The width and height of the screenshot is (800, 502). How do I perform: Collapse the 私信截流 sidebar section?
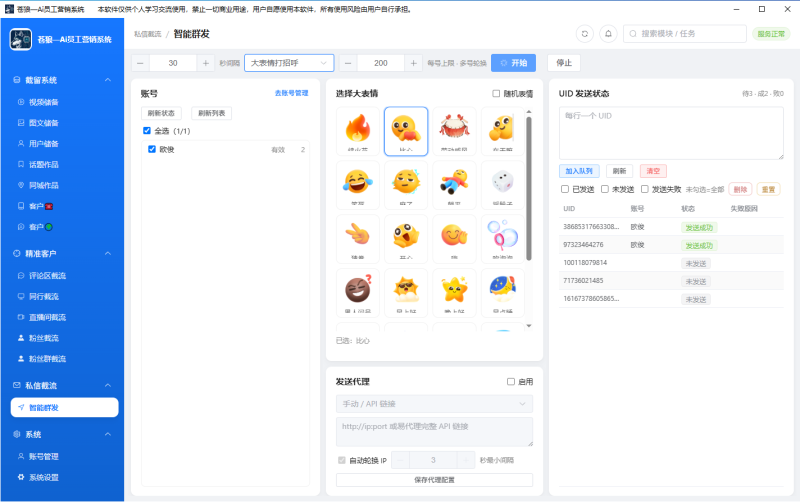(108, 386)
